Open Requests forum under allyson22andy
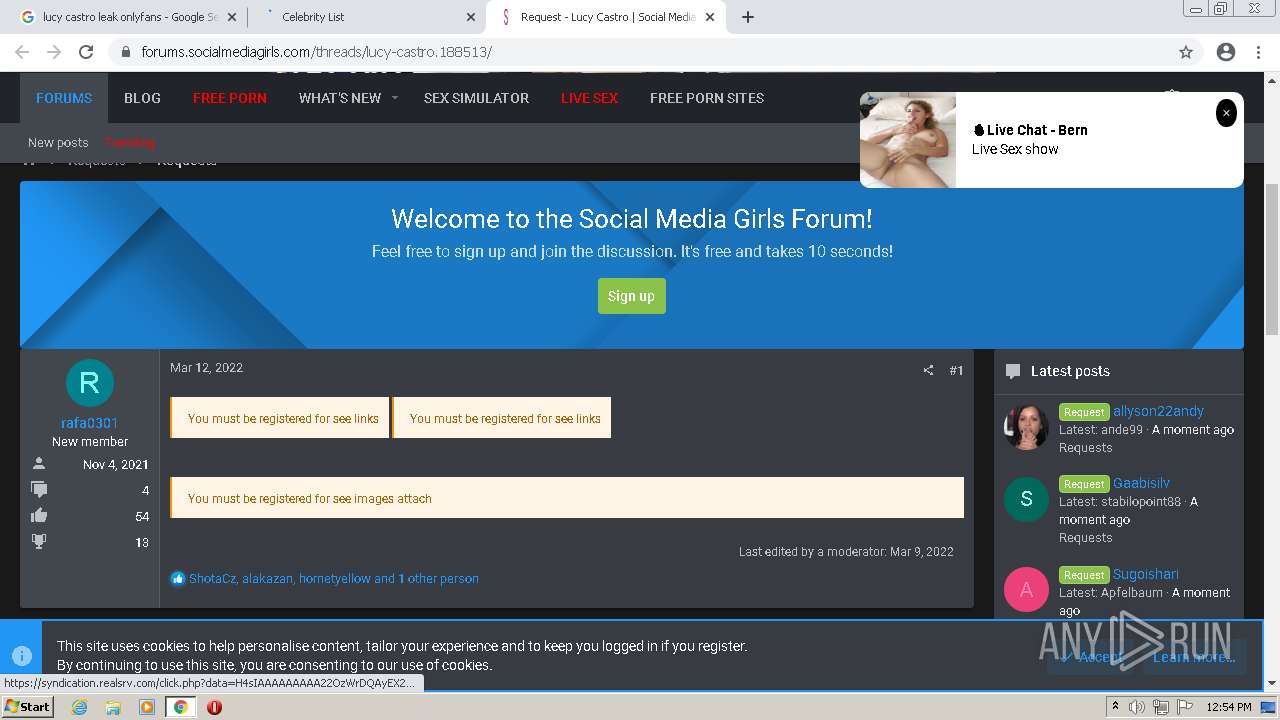This screenshot has width=1280, height=720. tap(1085, 447)
